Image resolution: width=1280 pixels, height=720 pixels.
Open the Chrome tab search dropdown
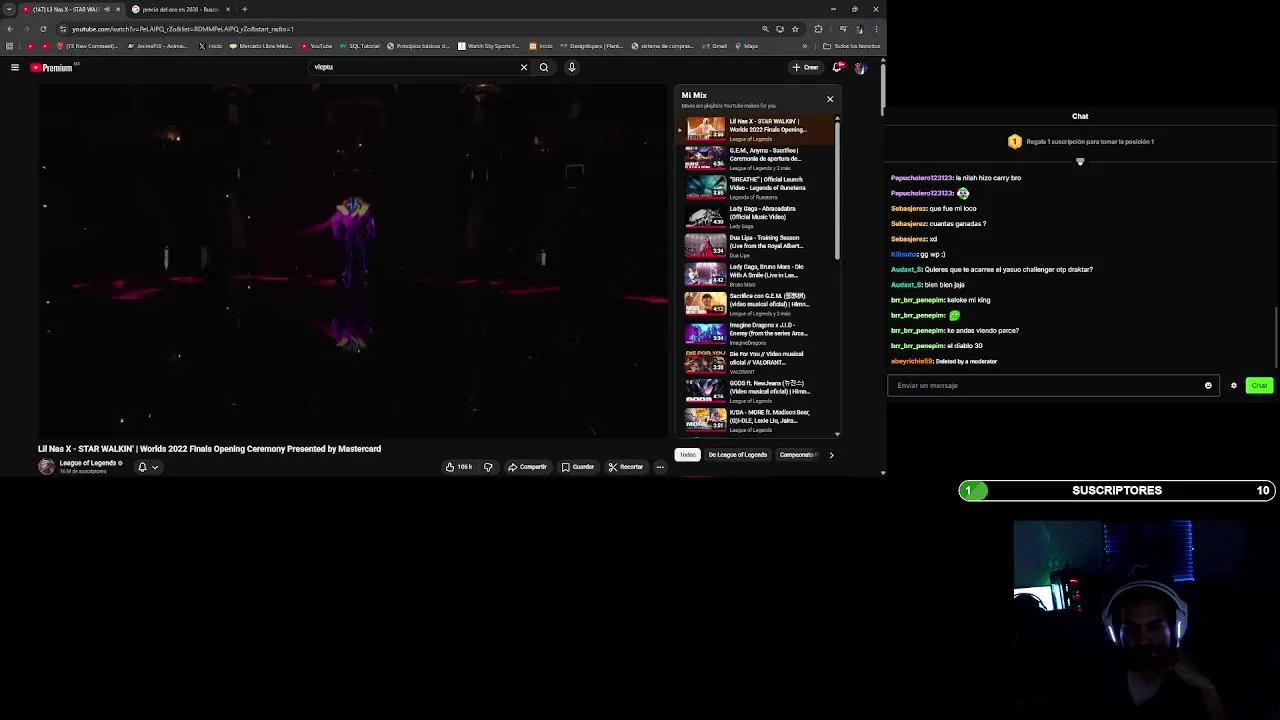click(9, 9)
